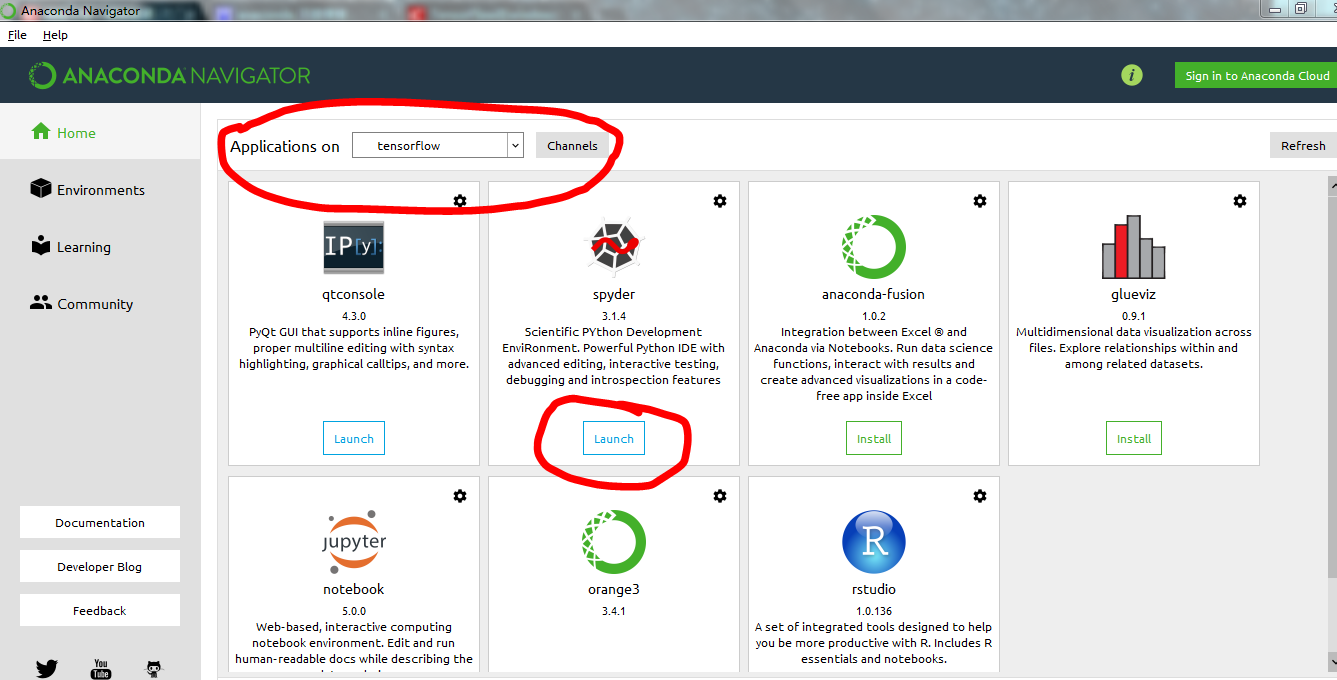Open the YouTube link icon
The width and height of the screenshot is (1337, 680).
click(101, 669)
